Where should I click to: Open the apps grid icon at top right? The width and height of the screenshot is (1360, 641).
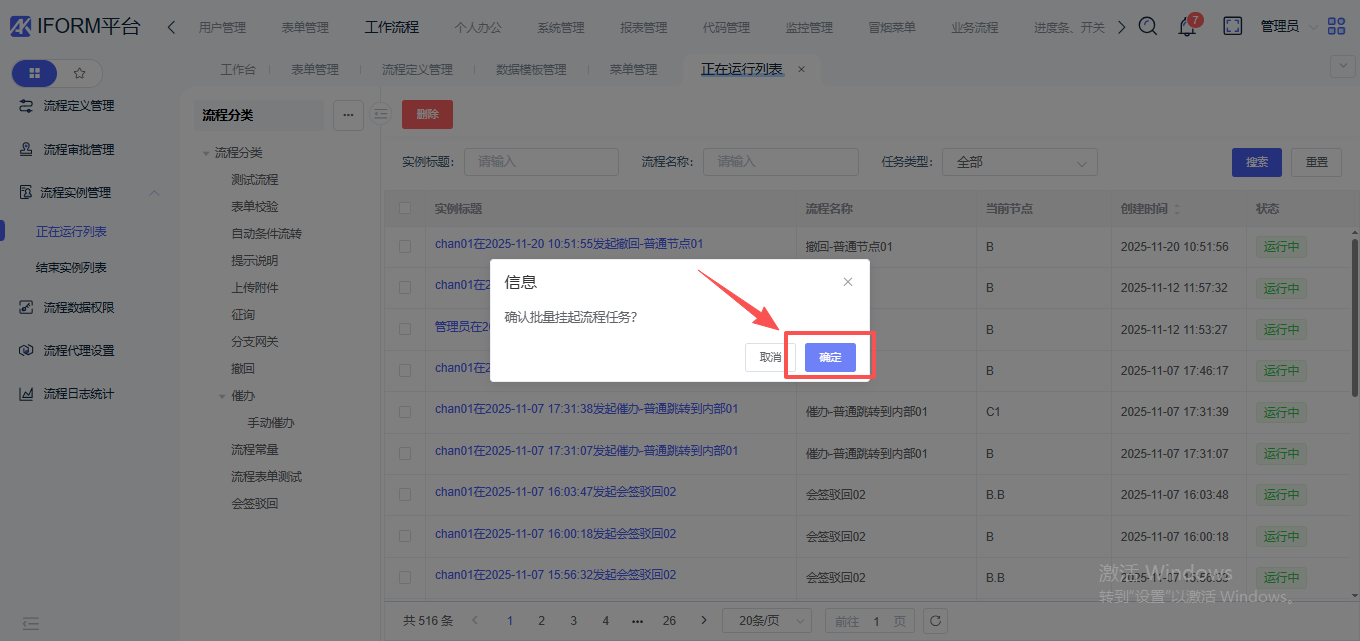click(x=1336, y=27)
